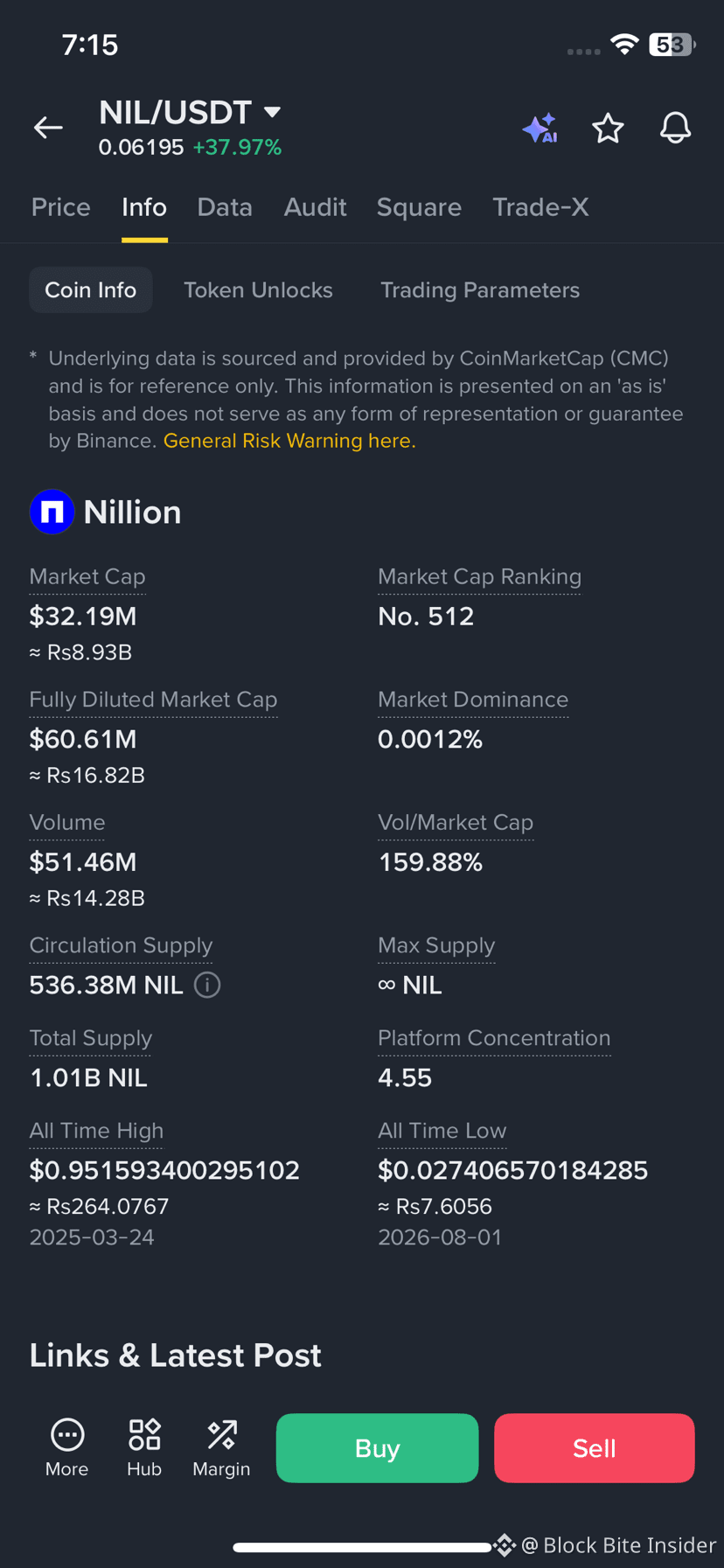Go back using the arrow icon
The width and height of the screenshot is (724, 1568).
(x=48, y=128)
